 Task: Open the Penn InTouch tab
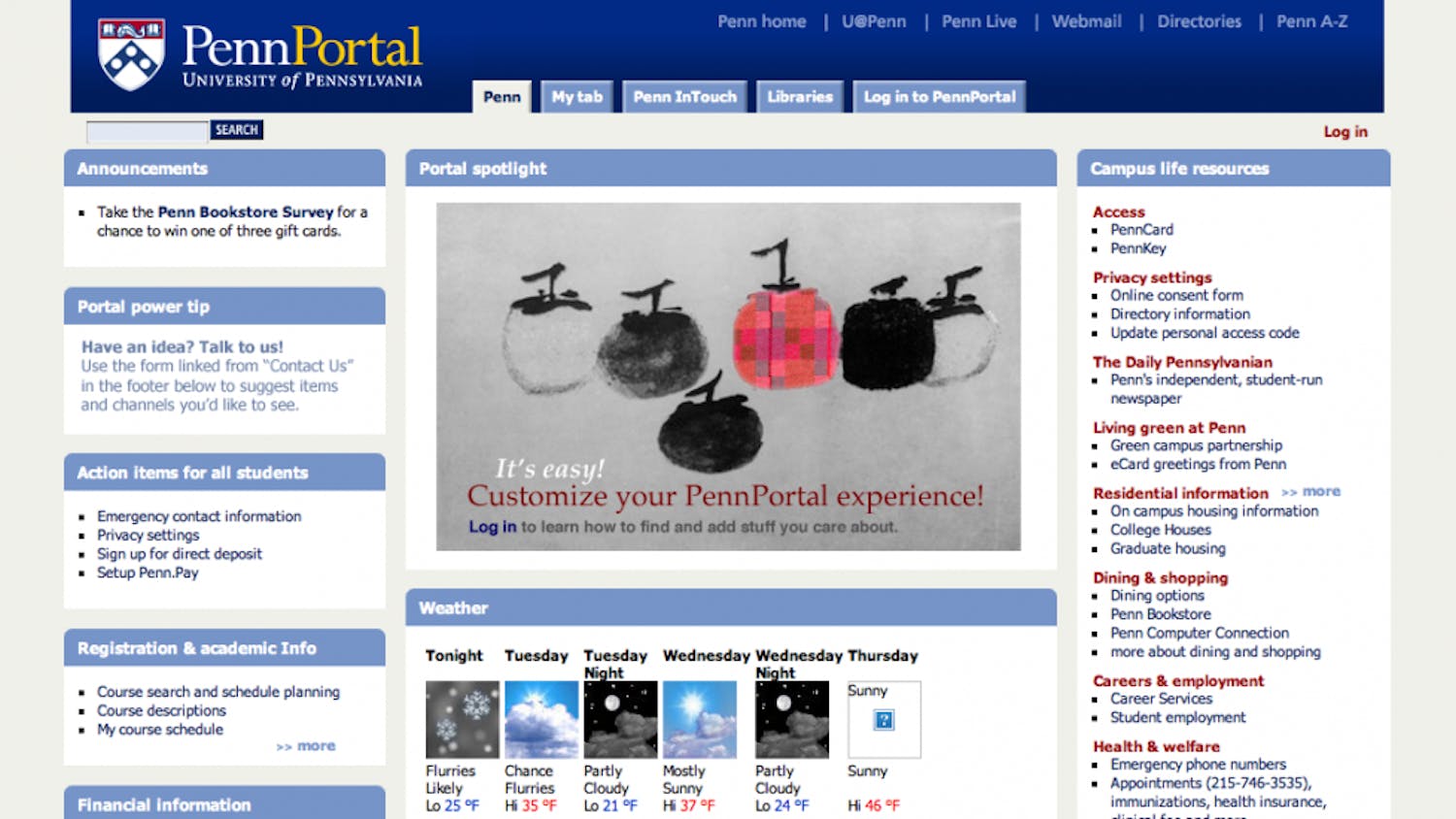[684, 97]
